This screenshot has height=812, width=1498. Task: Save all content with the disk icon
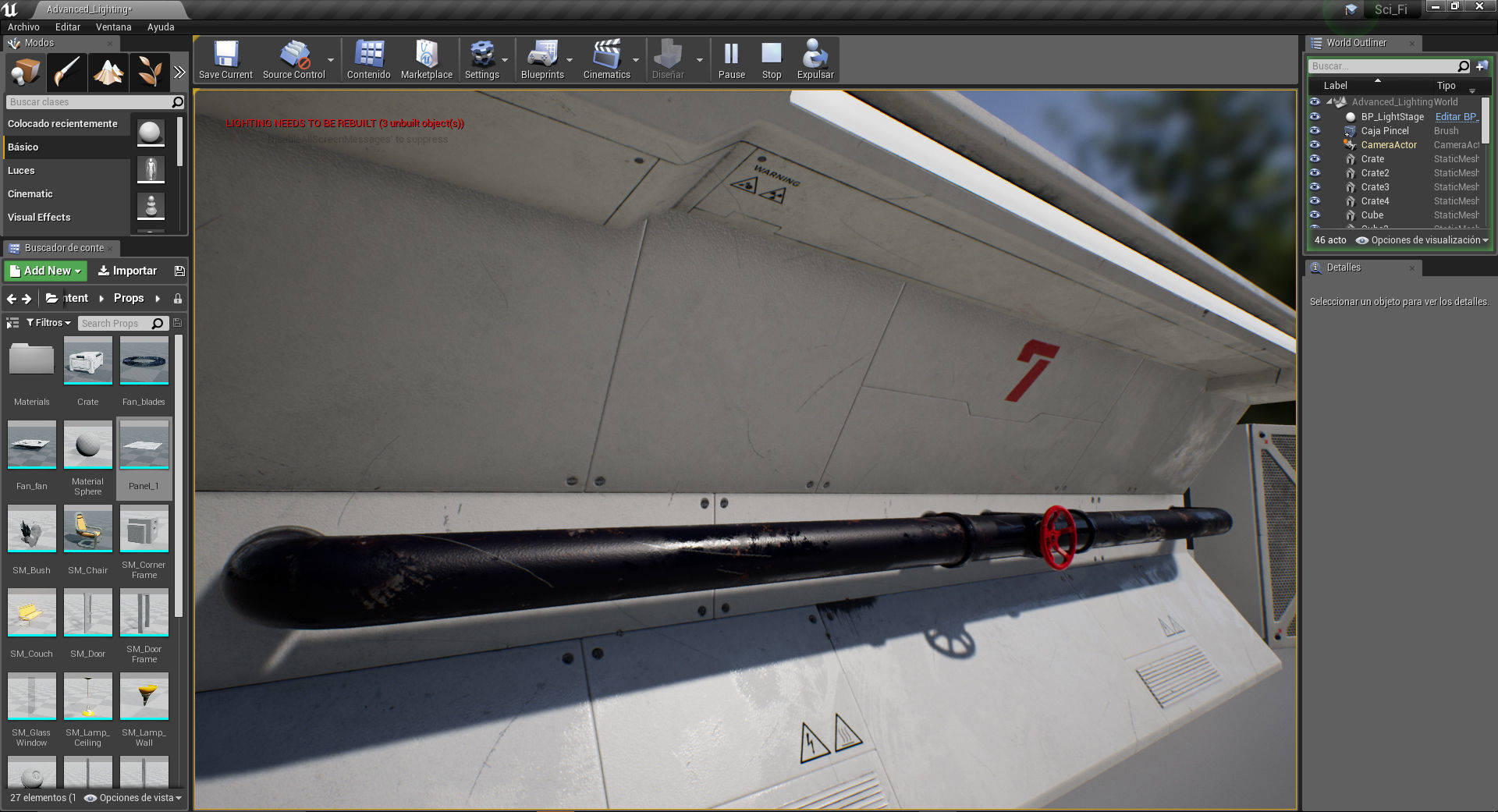click(179, 271)
